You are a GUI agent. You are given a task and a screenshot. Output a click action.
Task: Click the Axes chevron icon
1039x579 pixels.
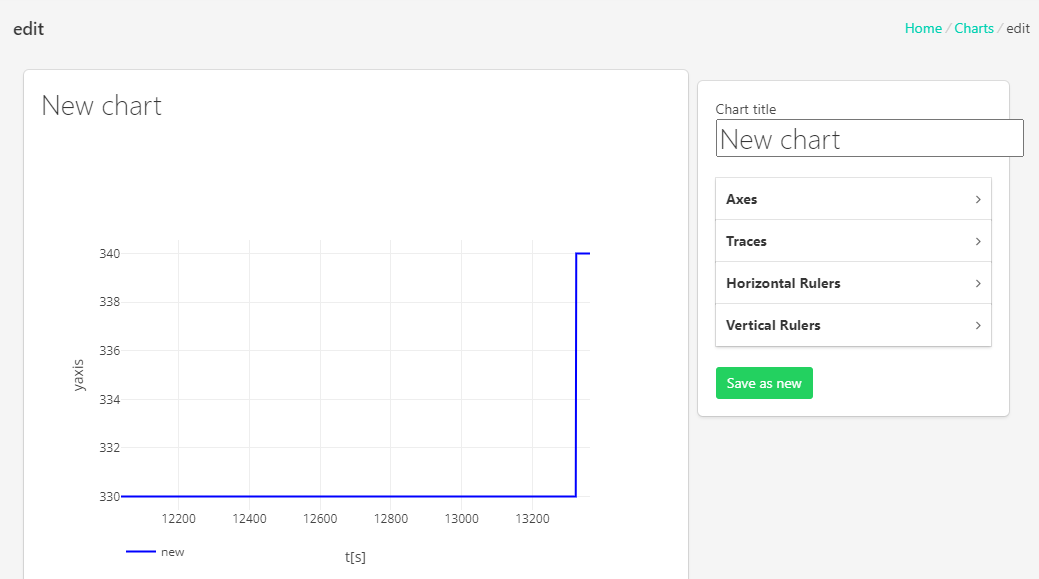(978, 198)
